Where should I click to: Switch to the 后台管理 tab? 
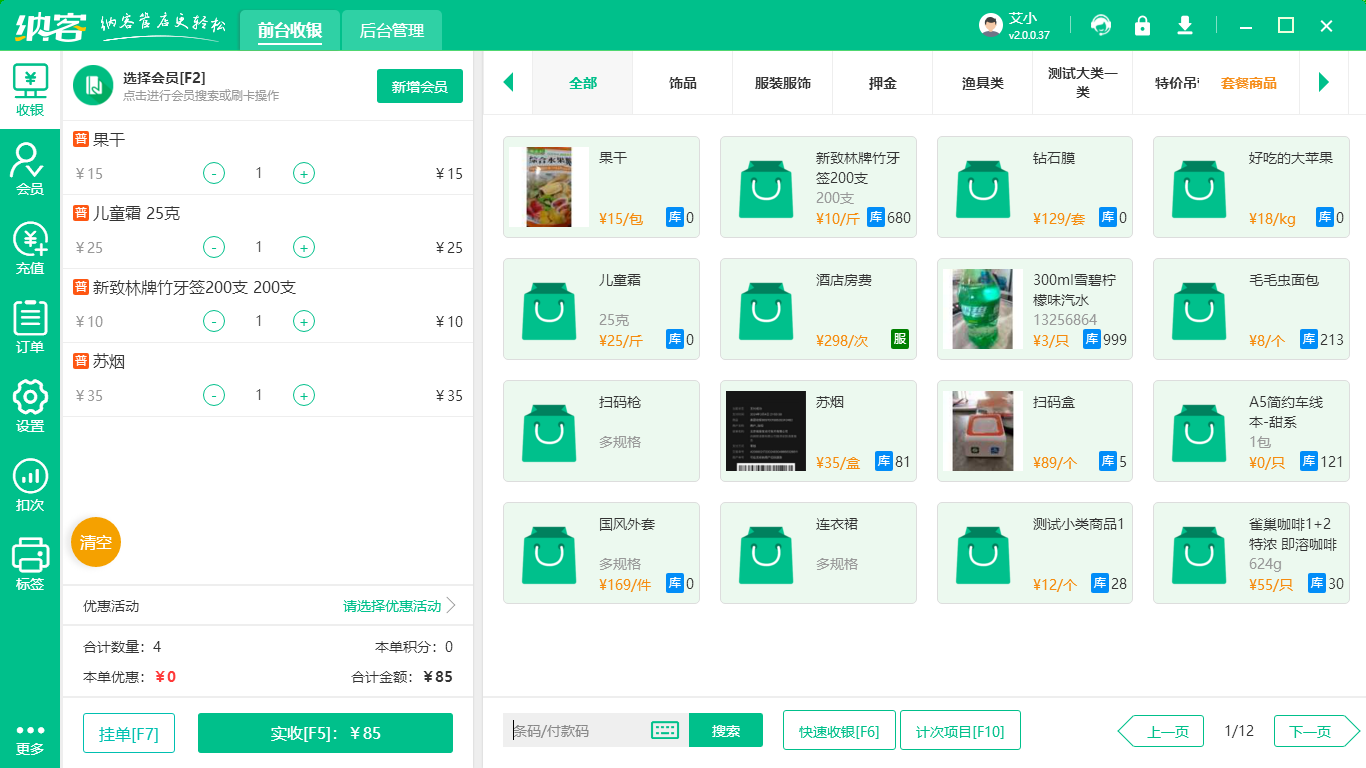392,31
